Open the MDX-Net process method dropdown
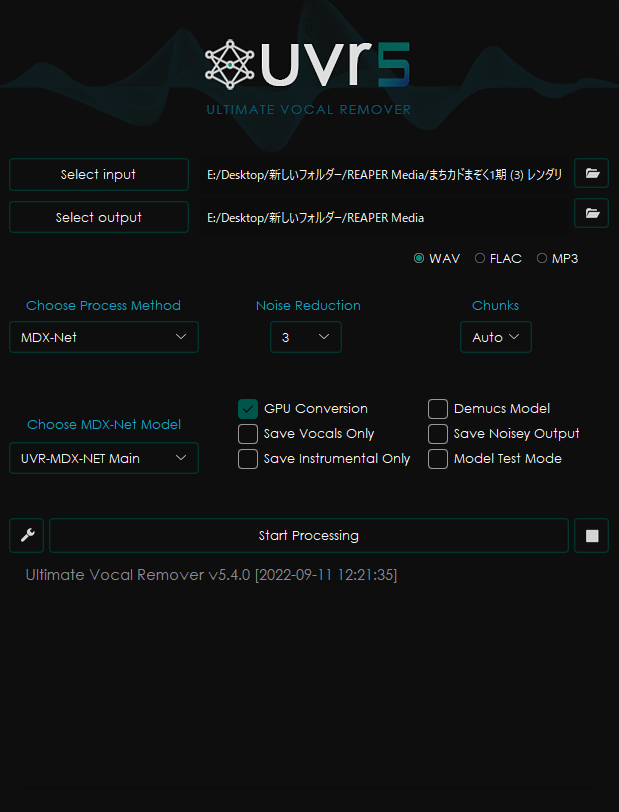Image resolution: width=619 pixels, height=812 pixels. coord(104,337)
